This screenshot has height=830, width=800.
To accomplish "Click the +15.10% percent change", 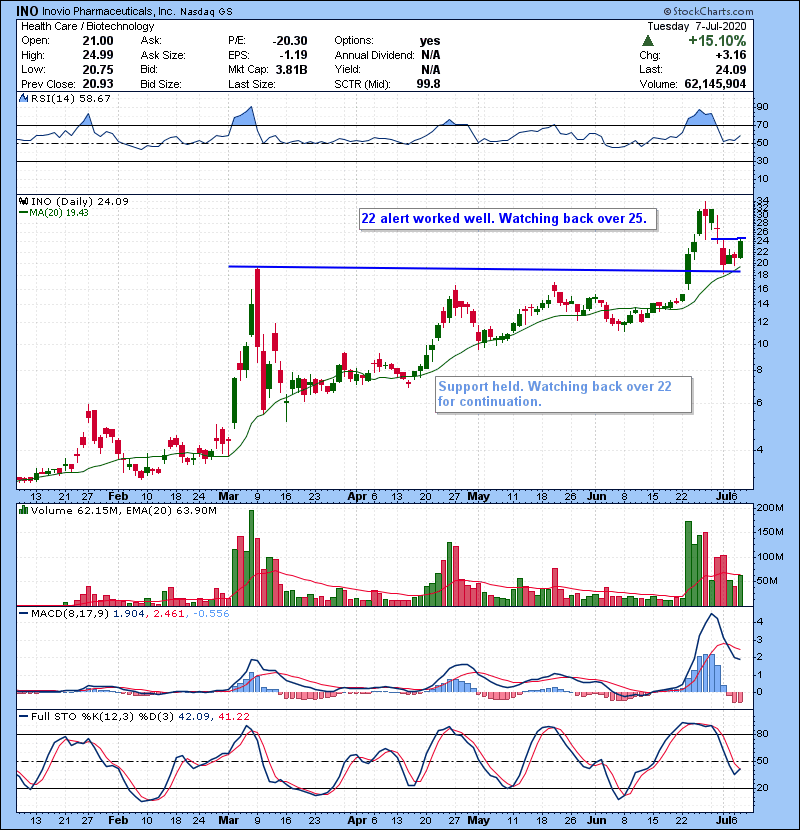I will click(717, 41).
